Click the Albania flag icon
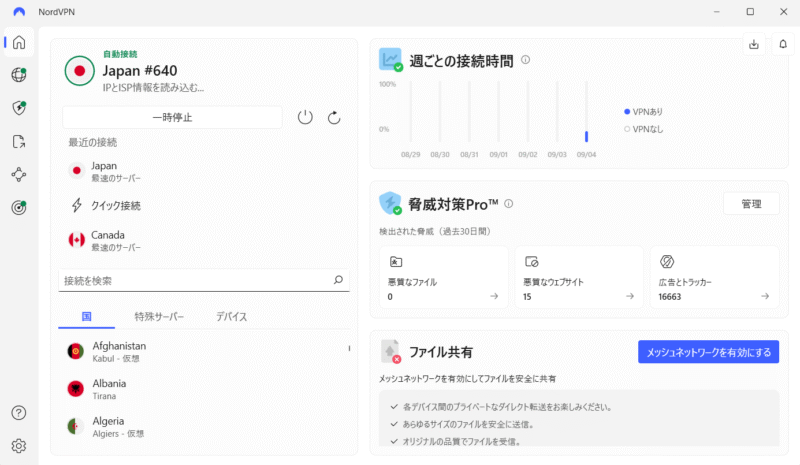This screenshot has height=465, width=800. pyautogui.click(x=76, y=388)
